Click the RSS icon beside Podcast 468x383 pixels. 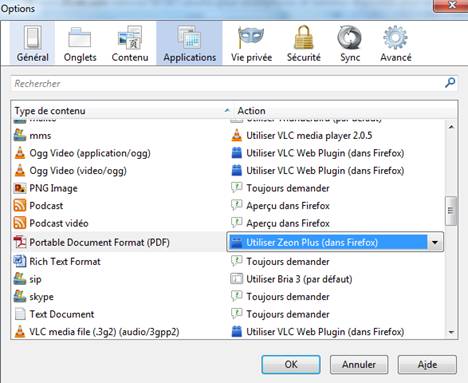pos(20,206)
